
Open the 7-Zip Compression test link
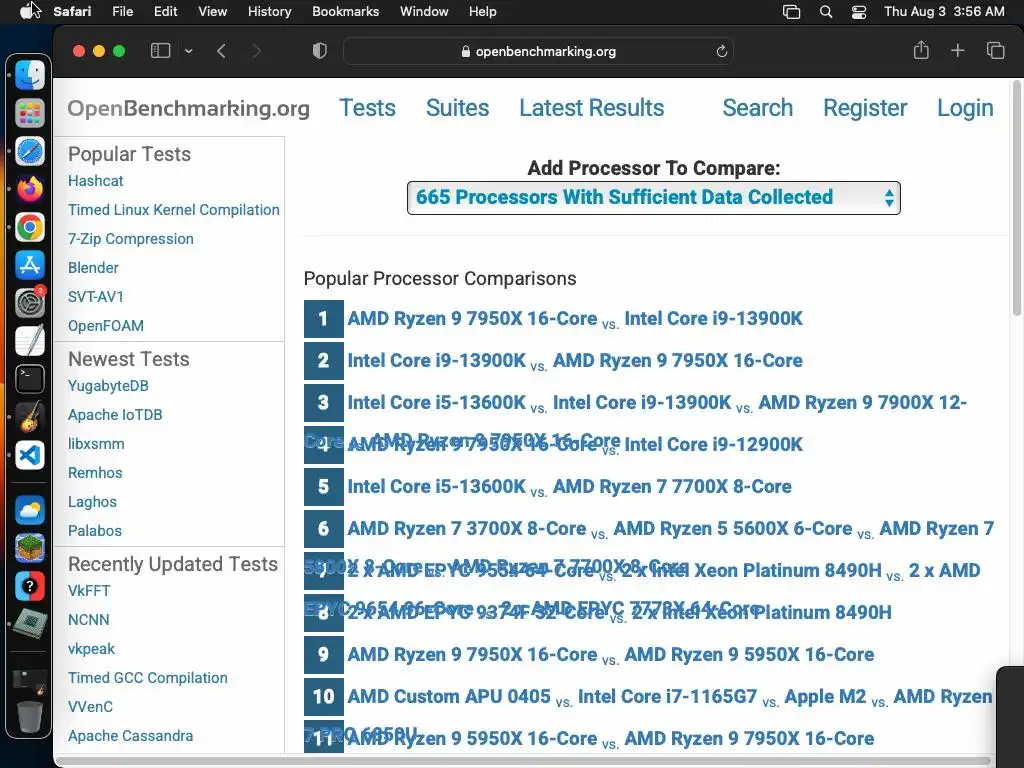(x=131, y=239)
